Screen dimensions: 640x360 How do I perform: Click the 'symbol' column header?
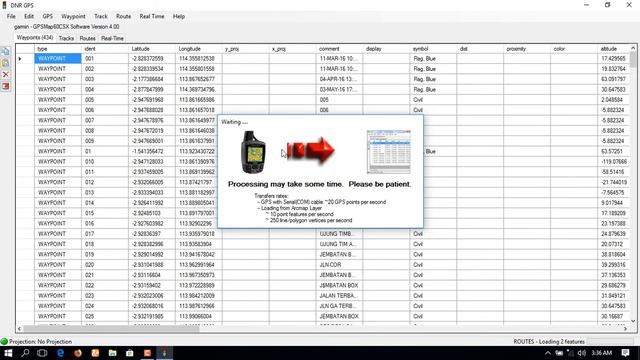click(433, 49)
